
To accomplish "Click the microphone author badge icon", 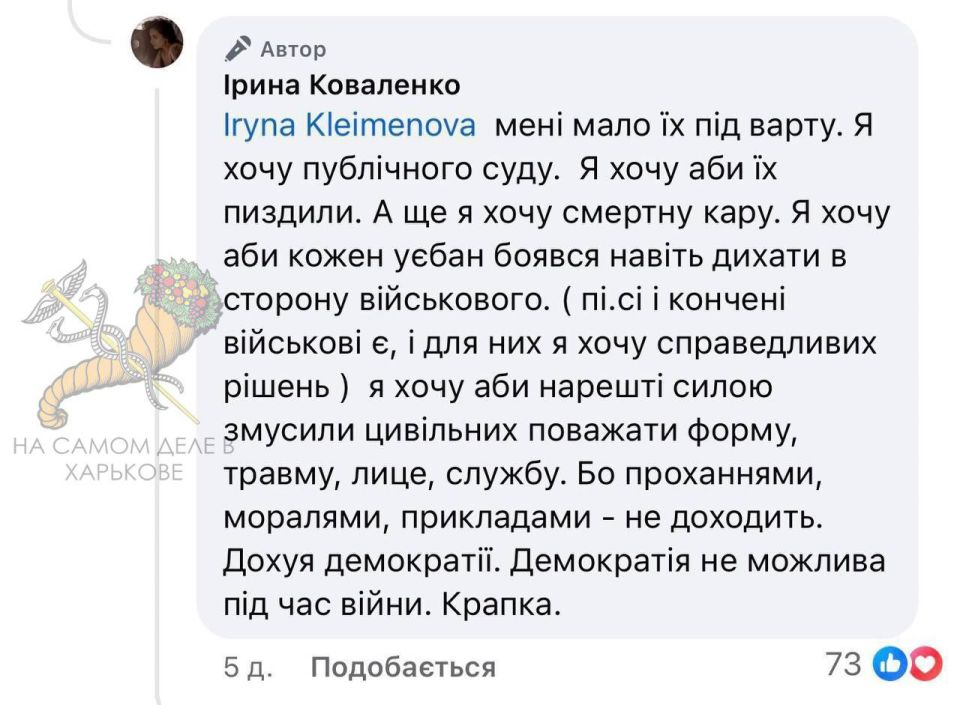I will (238, 49).
